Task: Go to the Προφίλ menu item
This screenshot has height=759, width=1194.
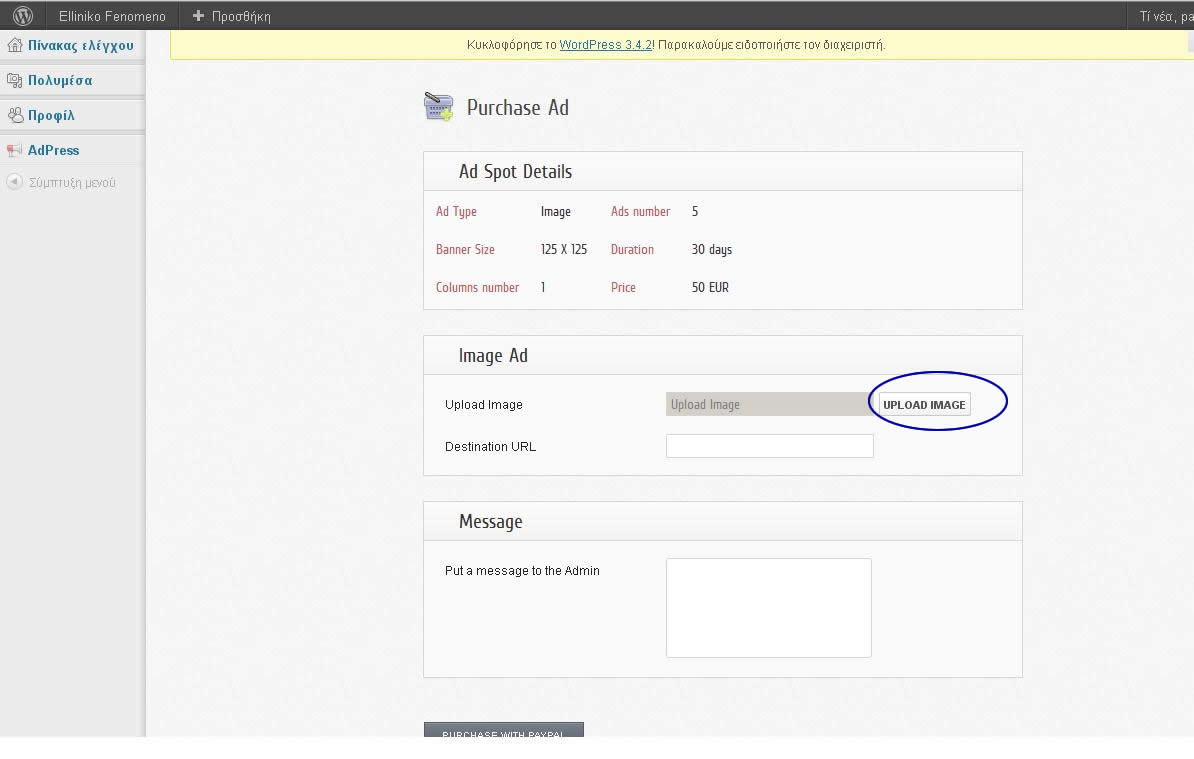Action: pos(51,115)
